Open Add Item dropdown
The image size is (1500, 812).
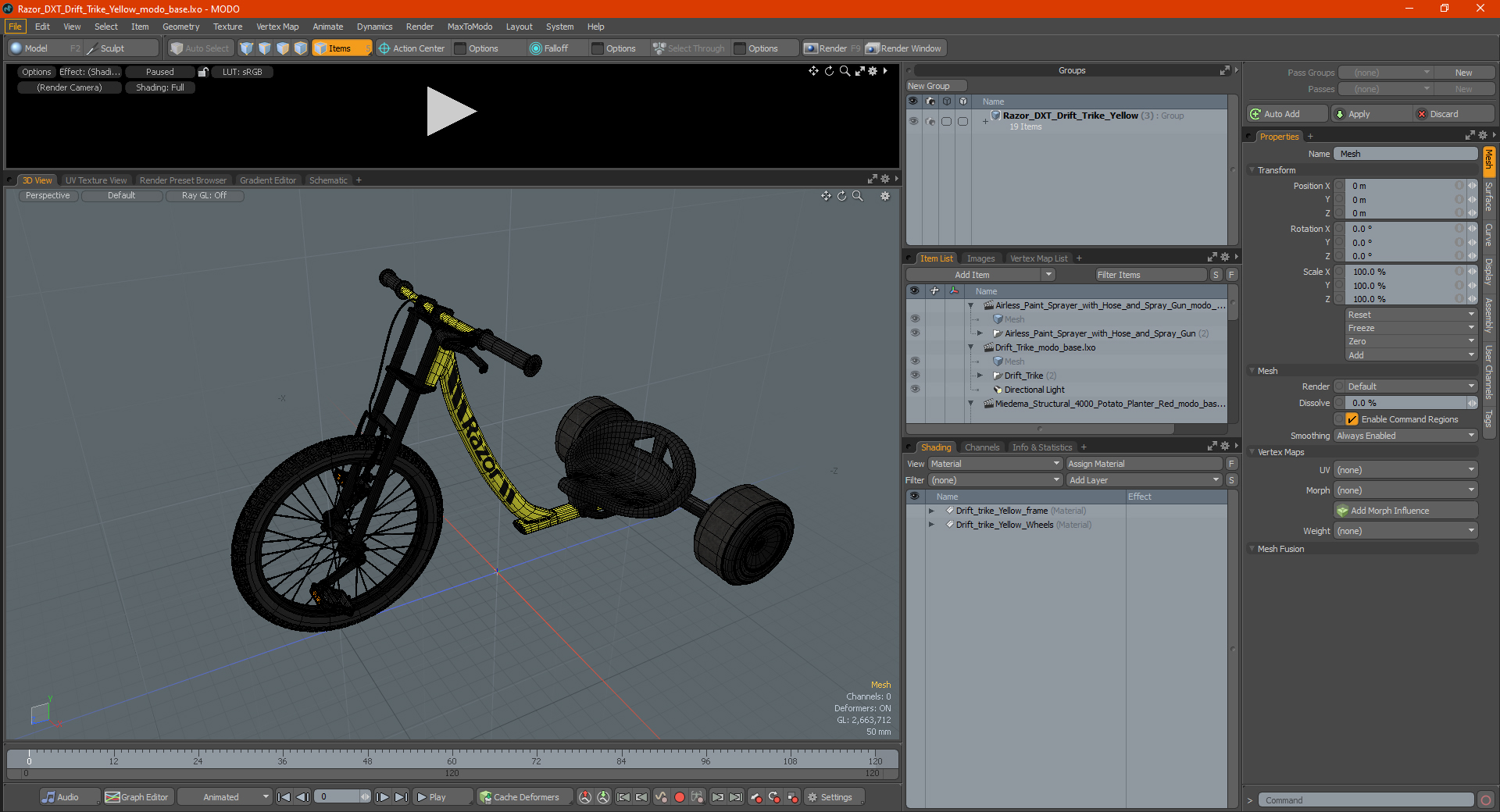click(981, 275)
